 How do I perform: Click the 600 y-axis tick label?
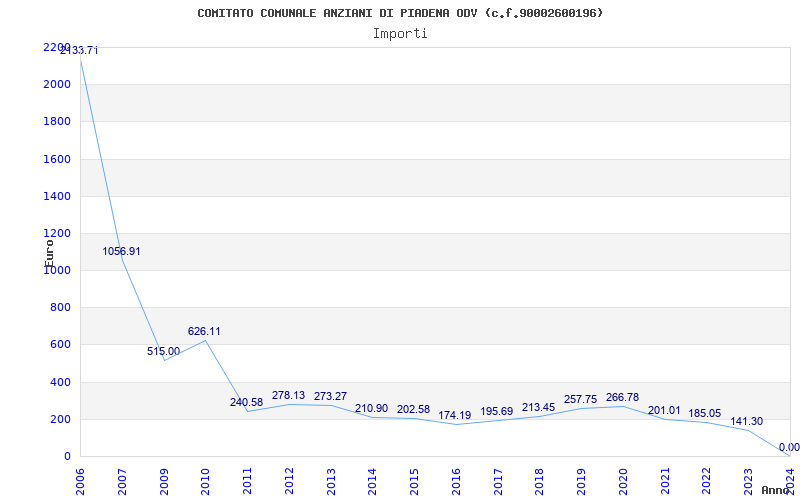point(60,344)
